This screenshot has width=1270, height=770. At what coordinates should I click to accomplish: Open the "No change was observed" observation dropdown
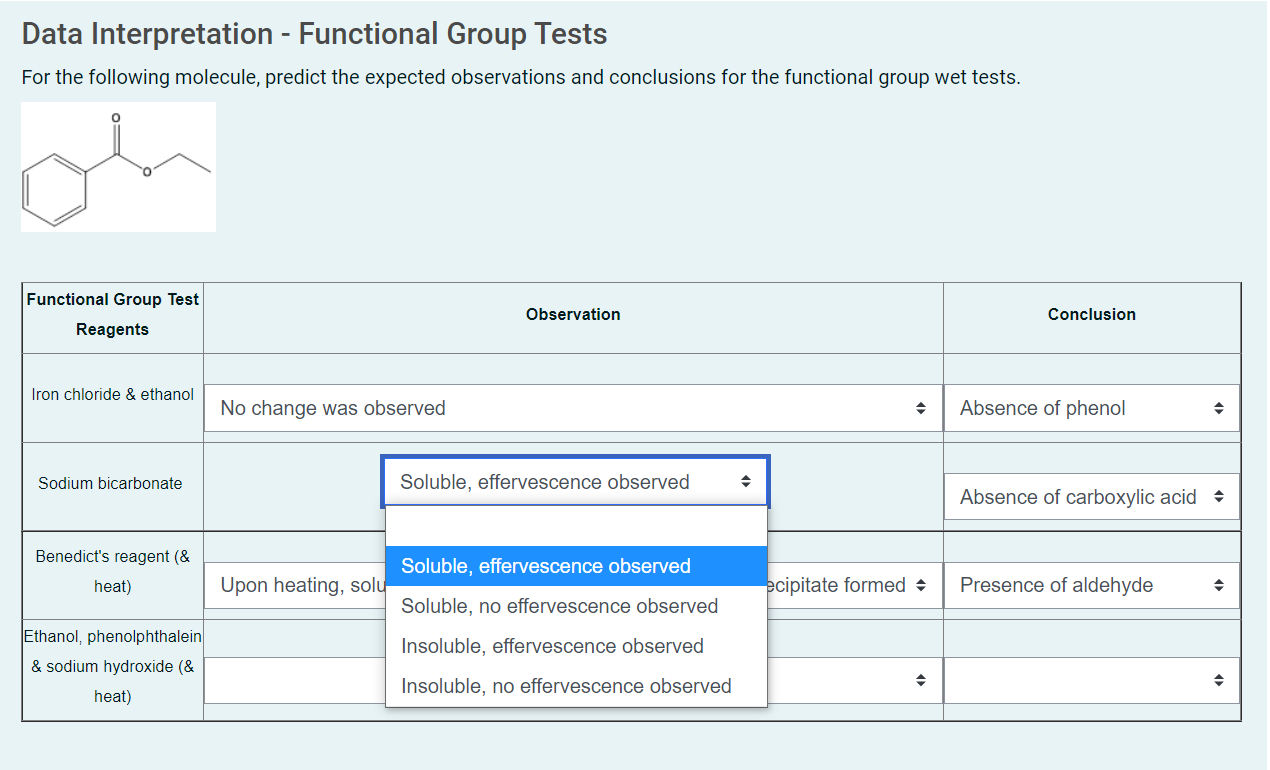click(x=573, y=408)
